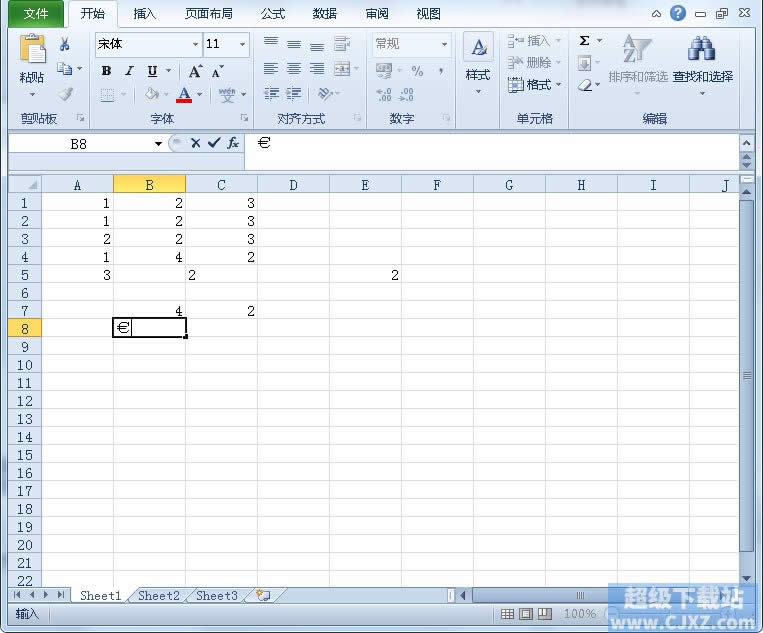Click the red font color button
The height and width of the screenshot is (633, 763).
click(x=183, y=95)
